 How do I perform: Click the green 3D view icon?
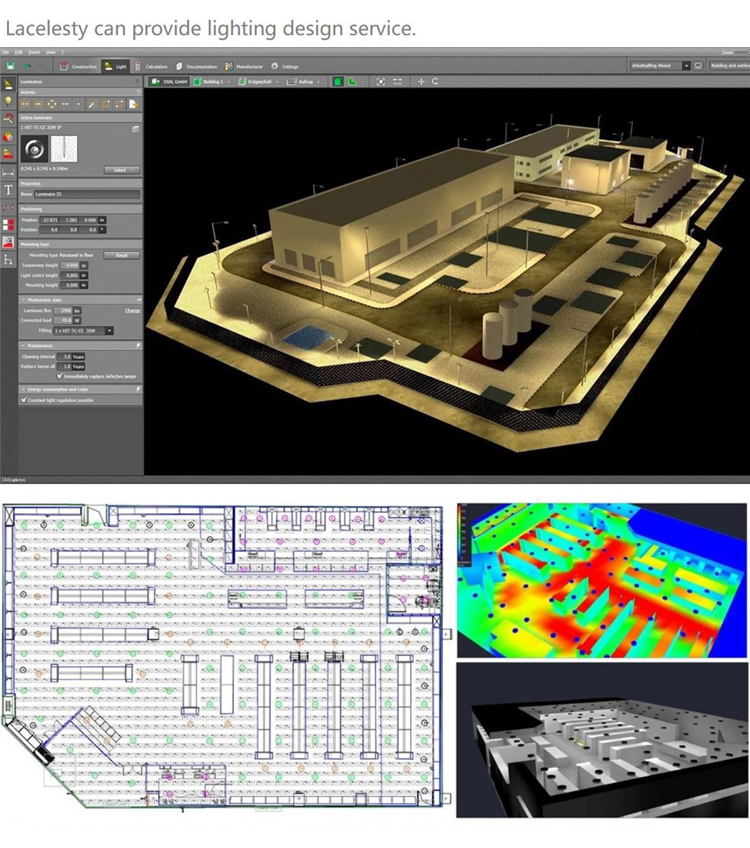338,81
